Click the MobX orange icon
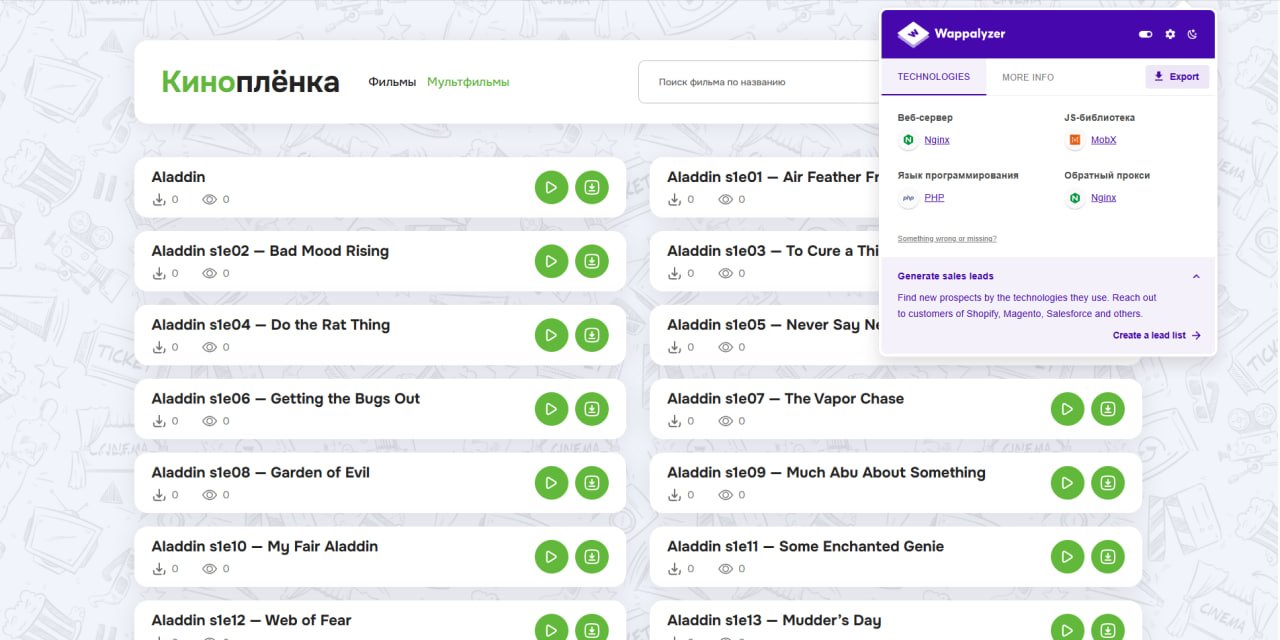The image size is (1280, 640). [1075, 141]
